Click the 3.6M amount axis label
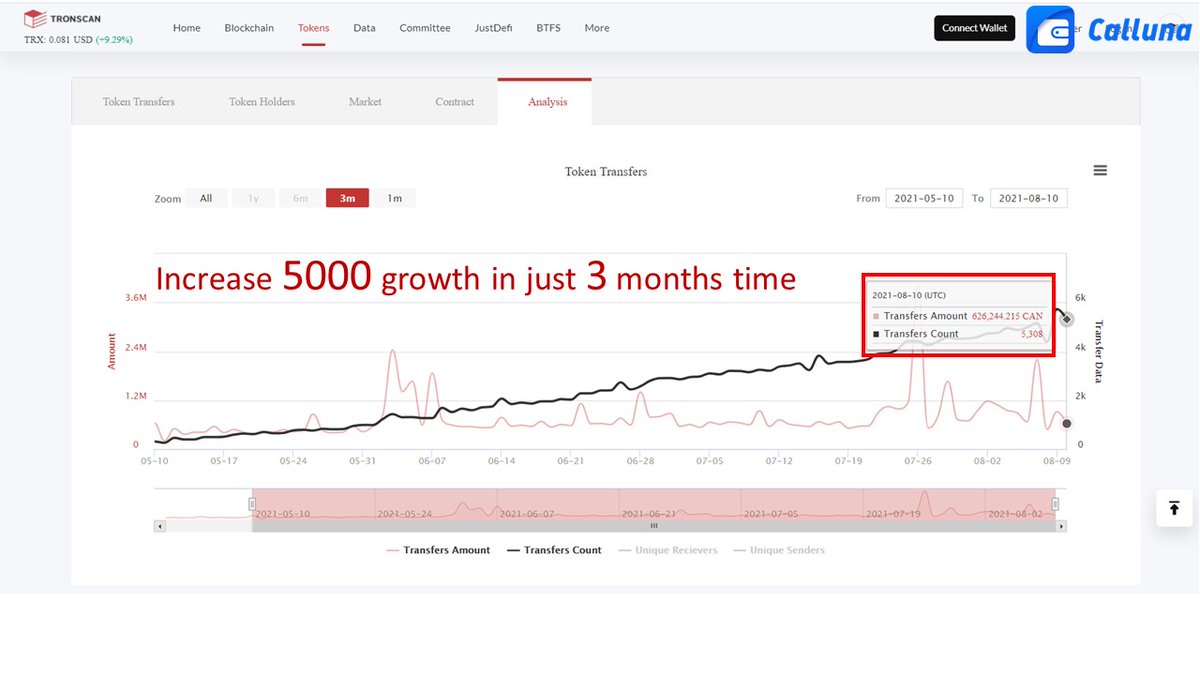The width and height of the screenshot is (1200, 675). [x=137, y=298]
